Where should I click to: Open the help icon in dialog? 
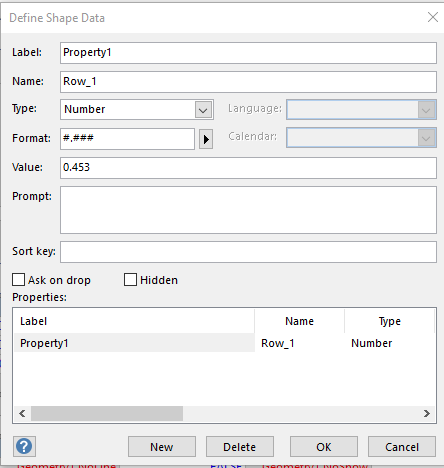24,446
